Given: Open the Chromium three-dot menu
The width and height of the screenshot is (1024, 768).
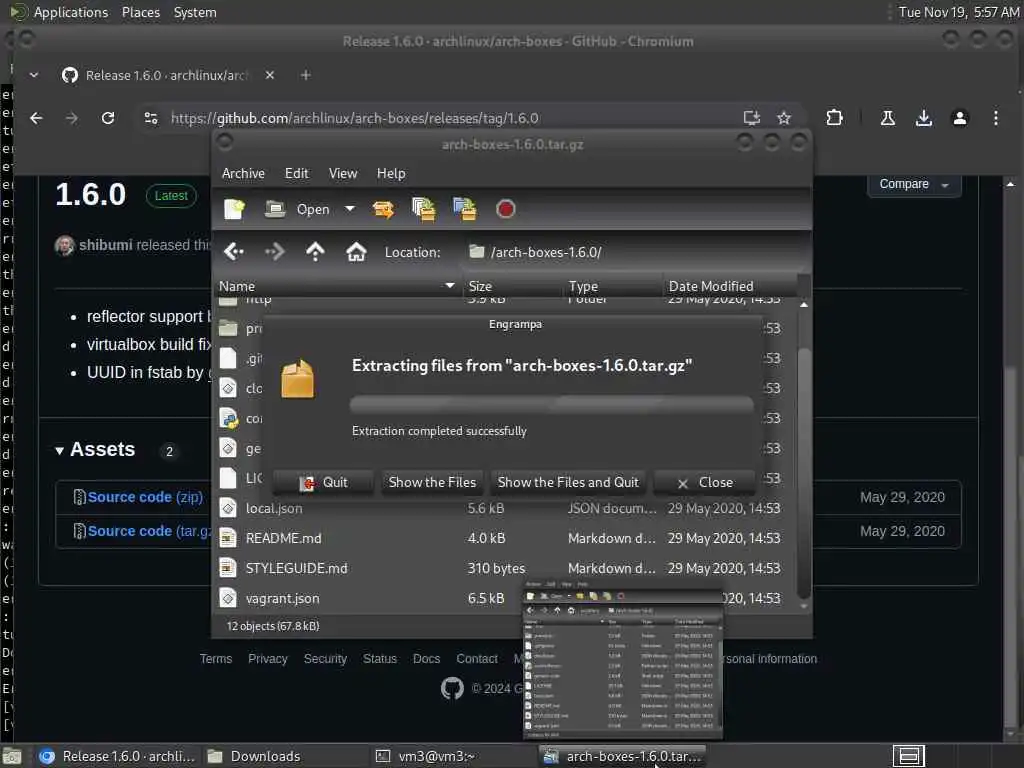Looking at the screenshot, I should pyautogui.click(x=995, y=118).
